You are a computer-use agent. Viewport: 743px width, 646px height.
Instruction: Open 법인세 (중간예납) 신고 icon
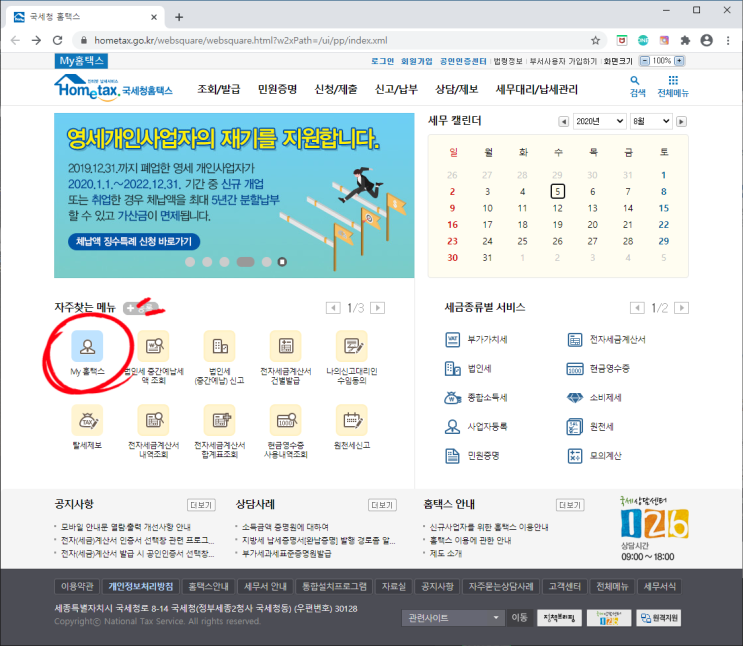coord(219,346)
